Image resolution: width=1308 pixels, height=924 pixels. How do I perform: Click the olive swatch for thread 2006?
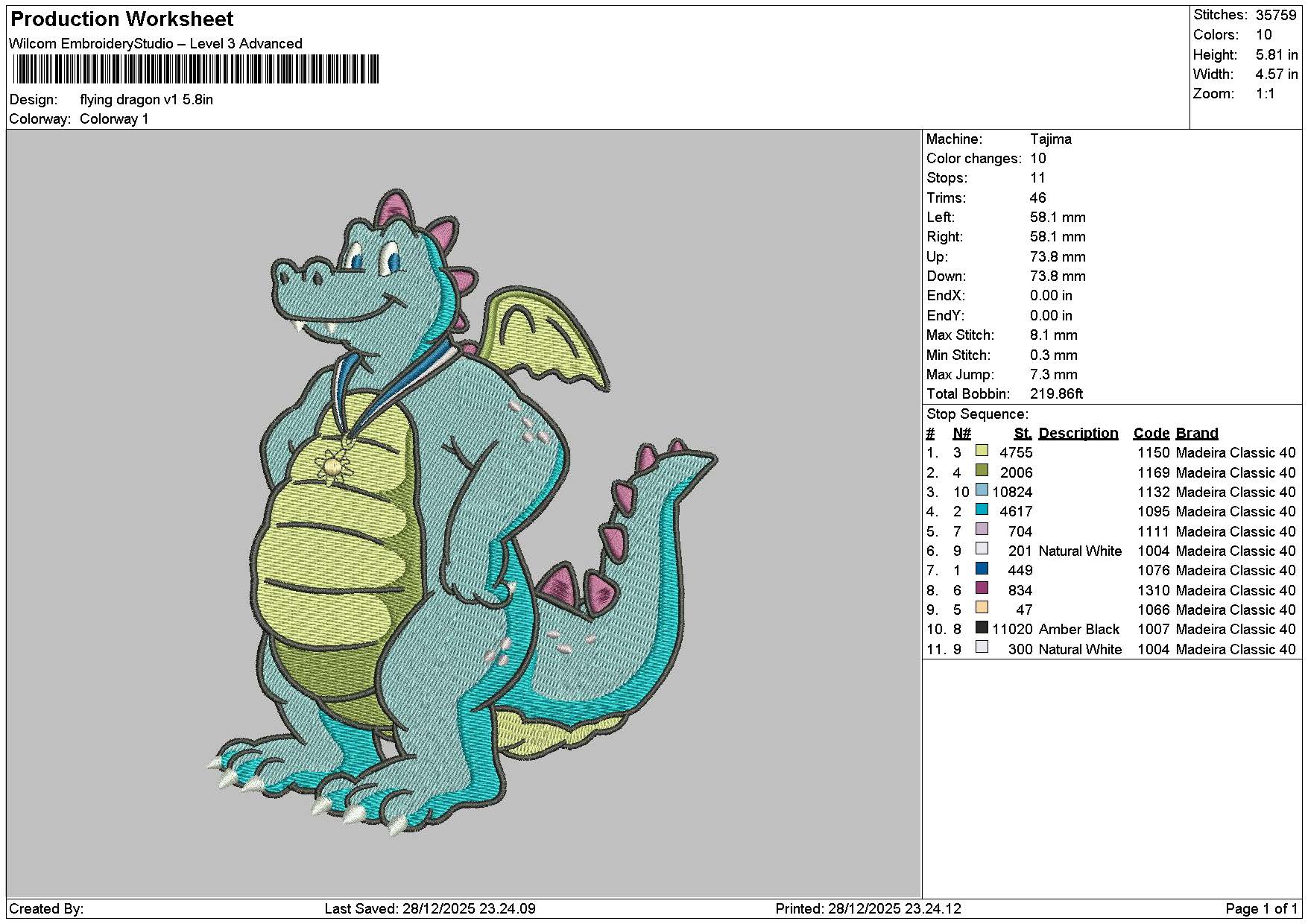(982, 470)
